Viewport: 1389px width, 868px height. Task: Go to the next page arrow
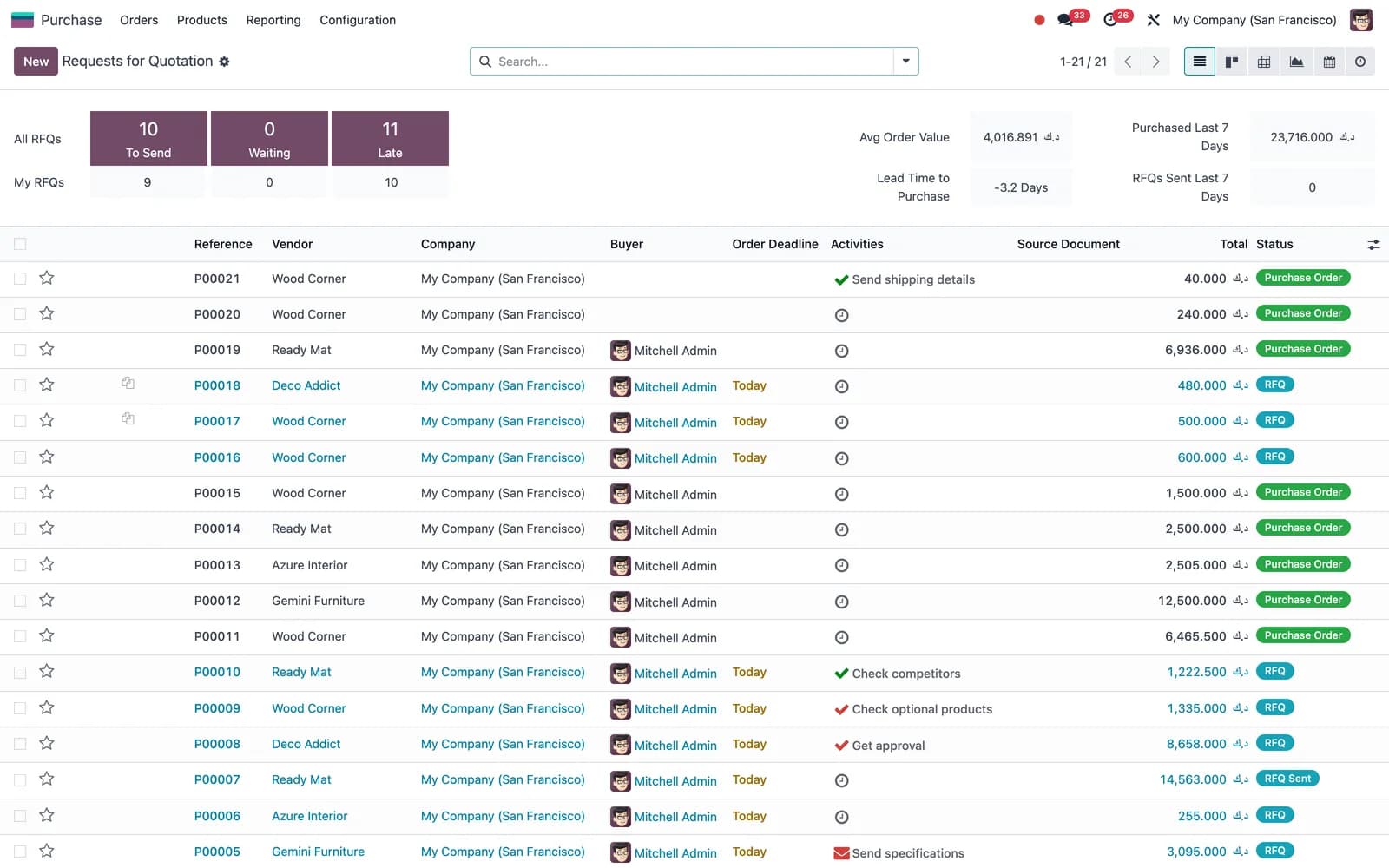[1155, 62]
